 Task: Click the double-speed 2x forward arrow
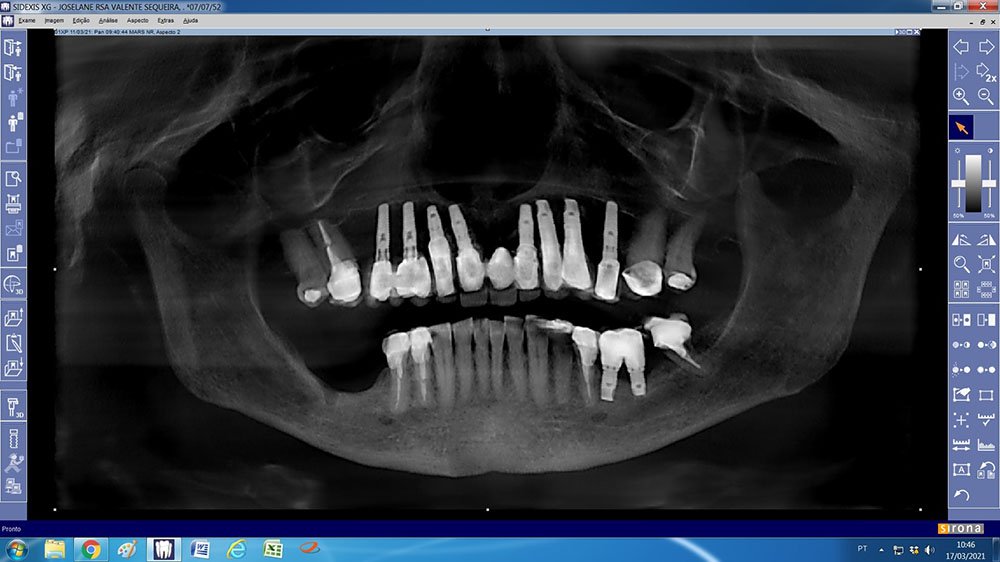click(x=986, y=71)
